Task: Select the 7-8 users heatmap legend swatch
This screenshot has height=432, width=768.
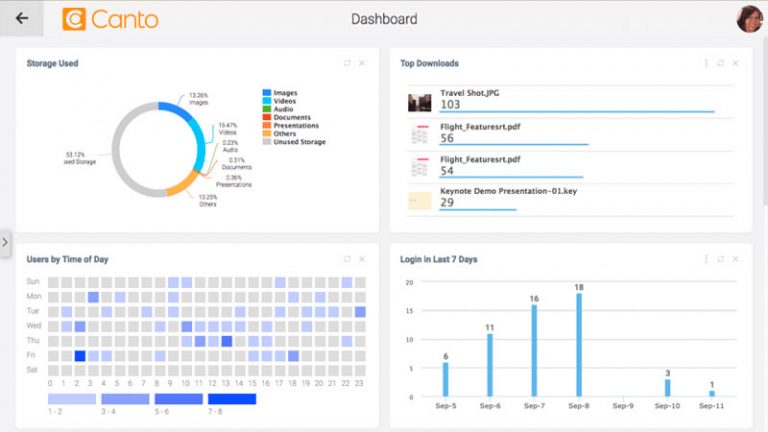Action: pyautogui.click(x=232, y=399)
